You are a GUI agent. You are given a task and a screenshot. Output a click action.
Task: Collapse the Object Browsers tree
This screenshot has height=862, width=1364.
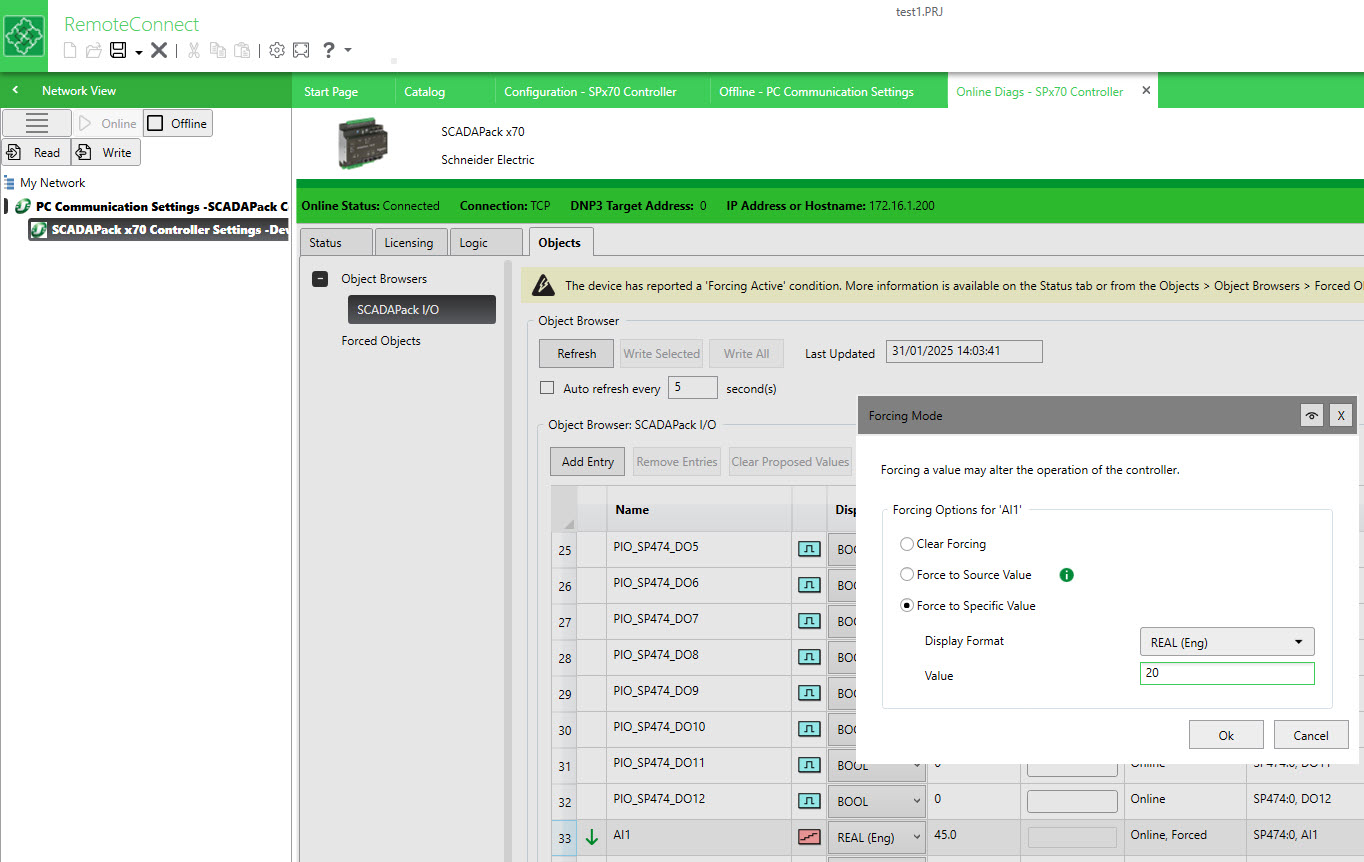point(320,279)
